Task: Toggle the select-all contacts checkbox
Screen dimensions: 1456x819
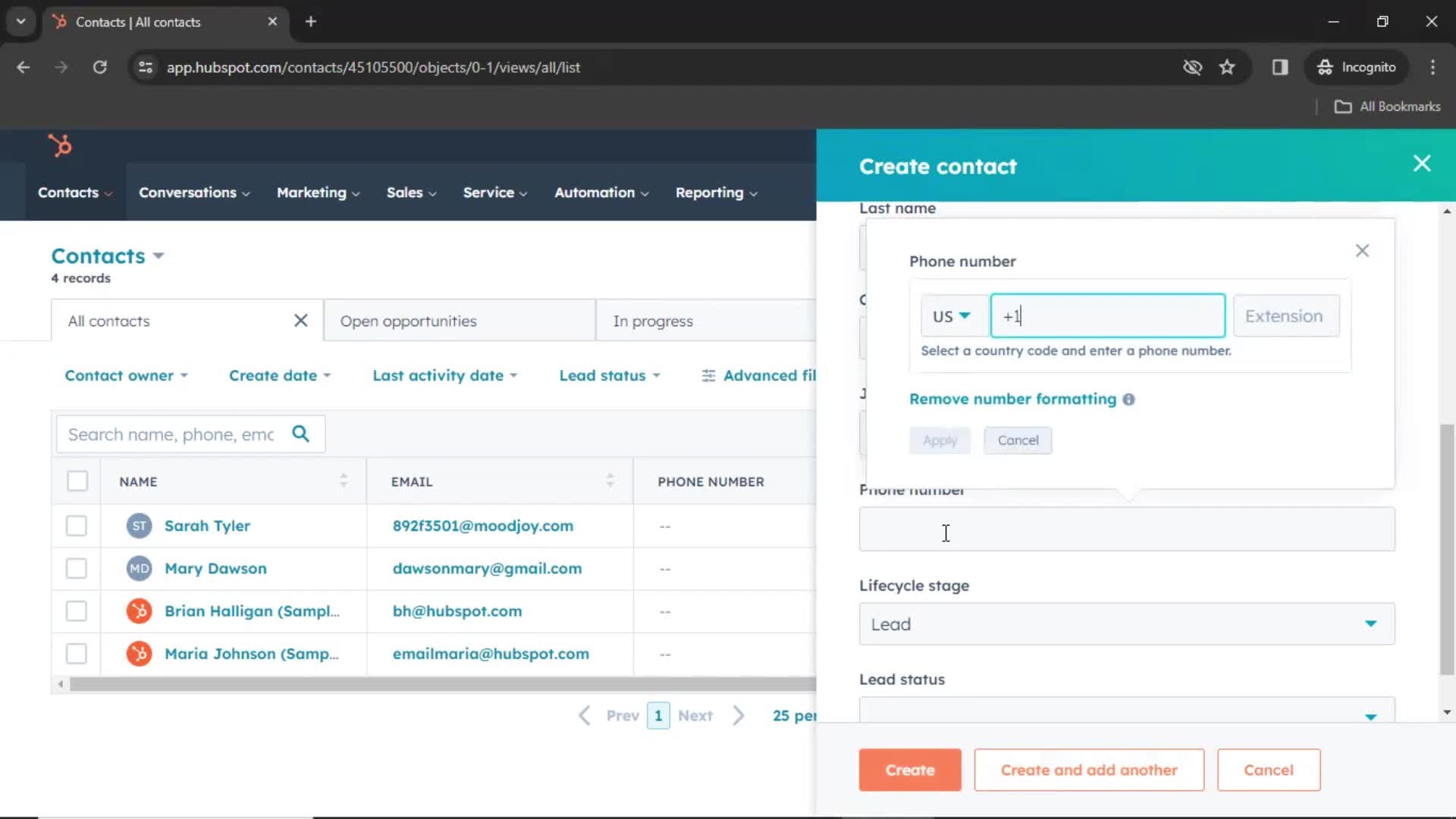Action: click(x=77, y=481)
